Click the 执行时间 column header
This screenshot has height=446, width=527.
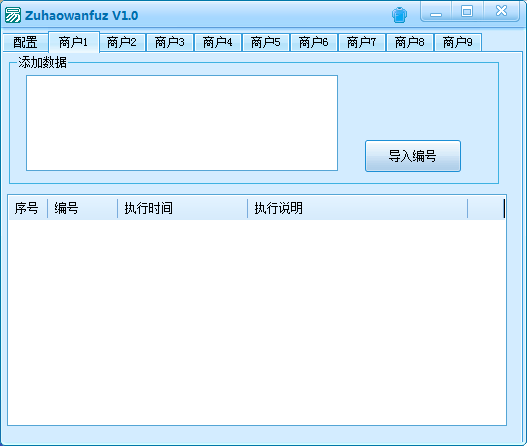point(183,208)
